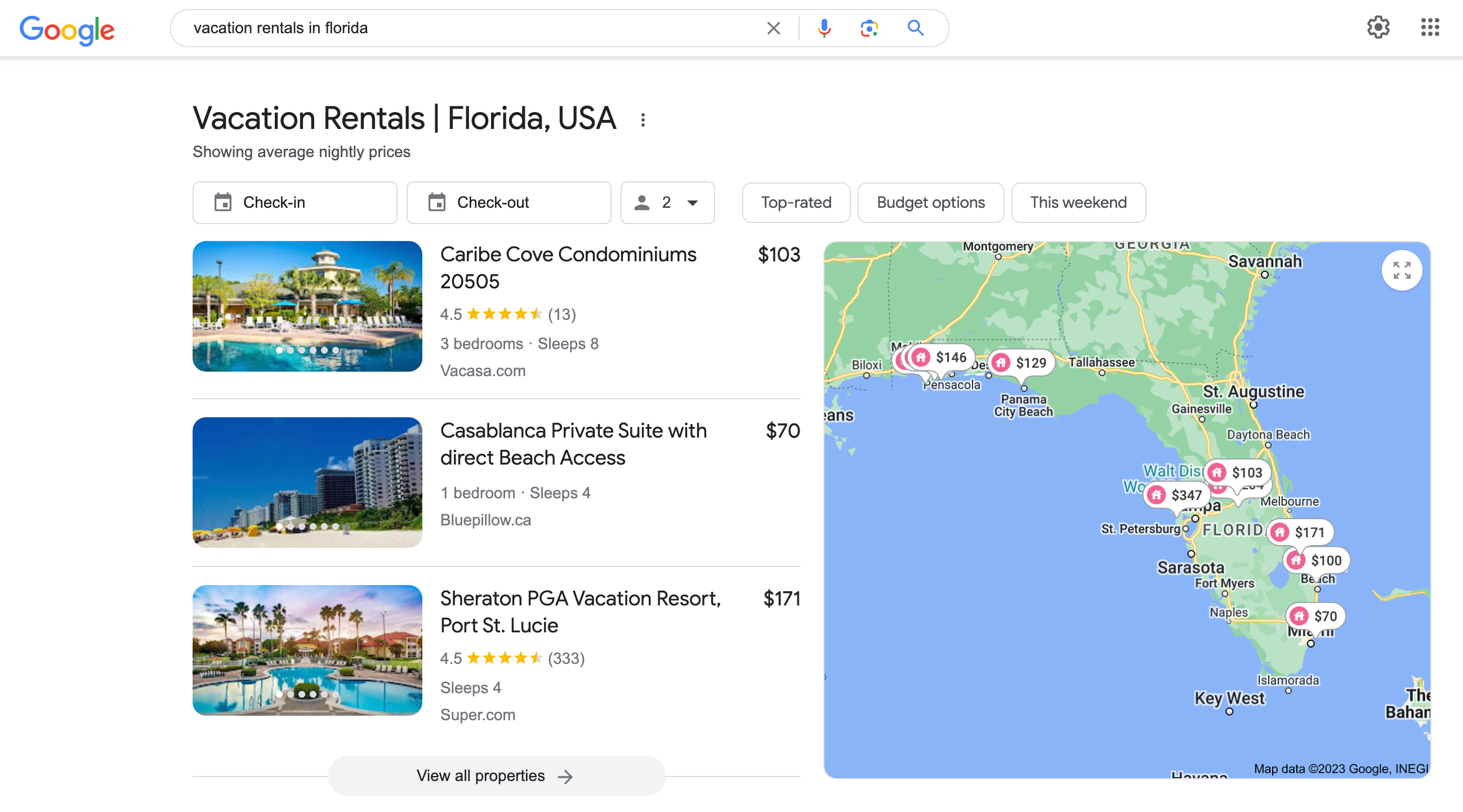Expand the map with the fullscreen icon
The image size is (1463, 812).
coord(1402,270)
